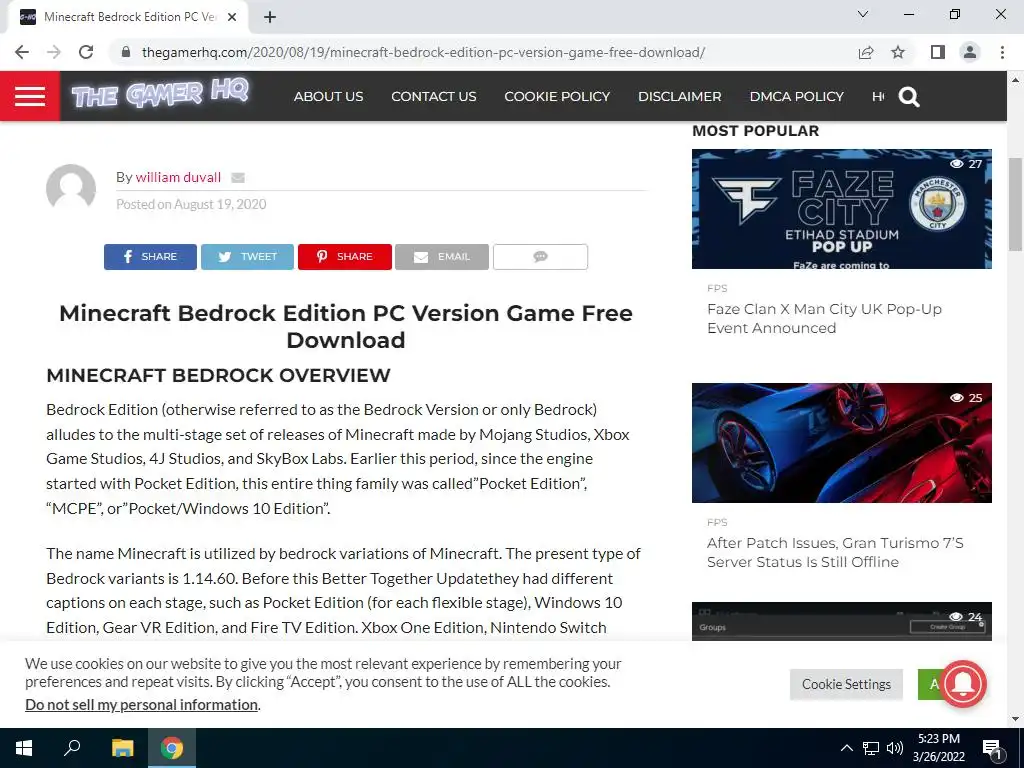Open the red hamburger menu
Image resolution: width=1024 pixels, height=768 pixels.
pyautogui.click(x=30, y=96)
